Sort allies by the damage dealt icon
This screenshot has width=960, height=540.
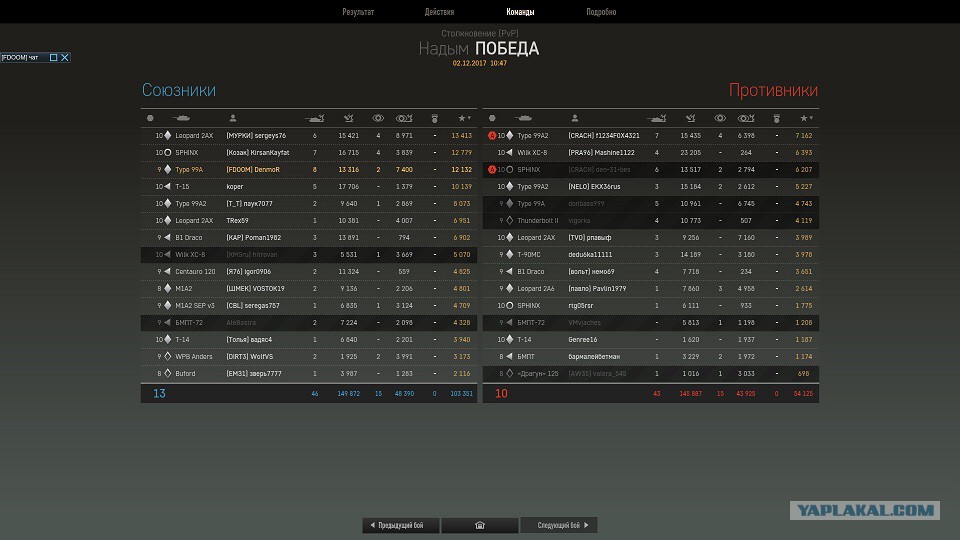tap(348, 118)
